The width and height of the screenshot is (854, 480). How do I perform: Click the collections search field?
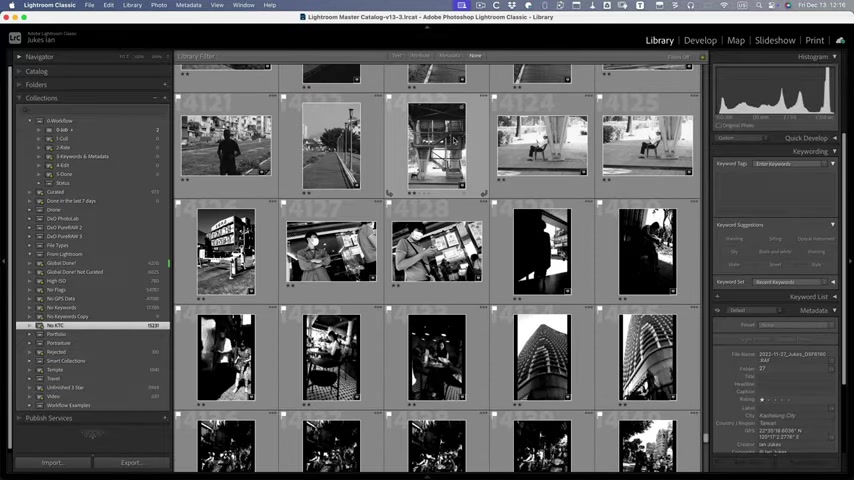pyautogui.click(x=93, y=110)
